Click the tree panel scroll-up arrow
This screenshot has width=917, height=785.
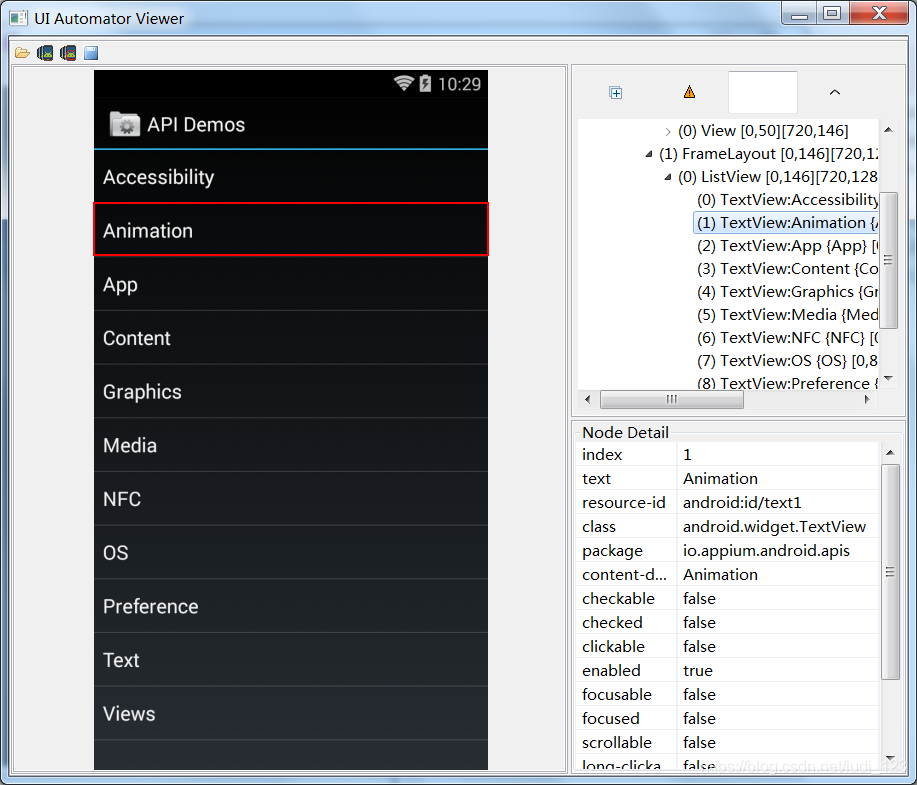pos(888,130)
